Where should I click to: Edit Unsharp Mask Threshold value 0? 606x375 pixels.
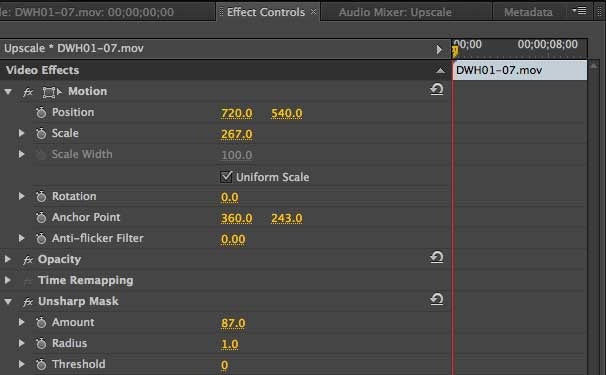[x=225, y=365]
